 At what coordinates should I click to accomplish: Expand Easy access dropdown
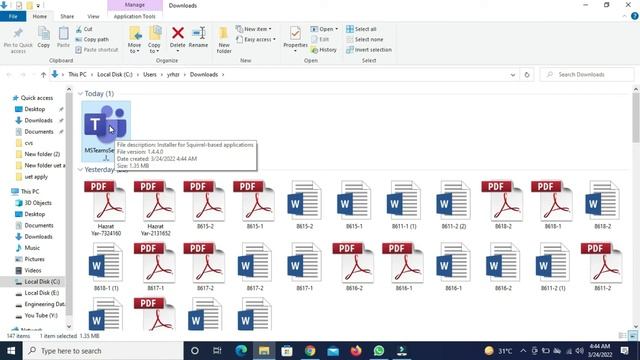pos(256,40)
